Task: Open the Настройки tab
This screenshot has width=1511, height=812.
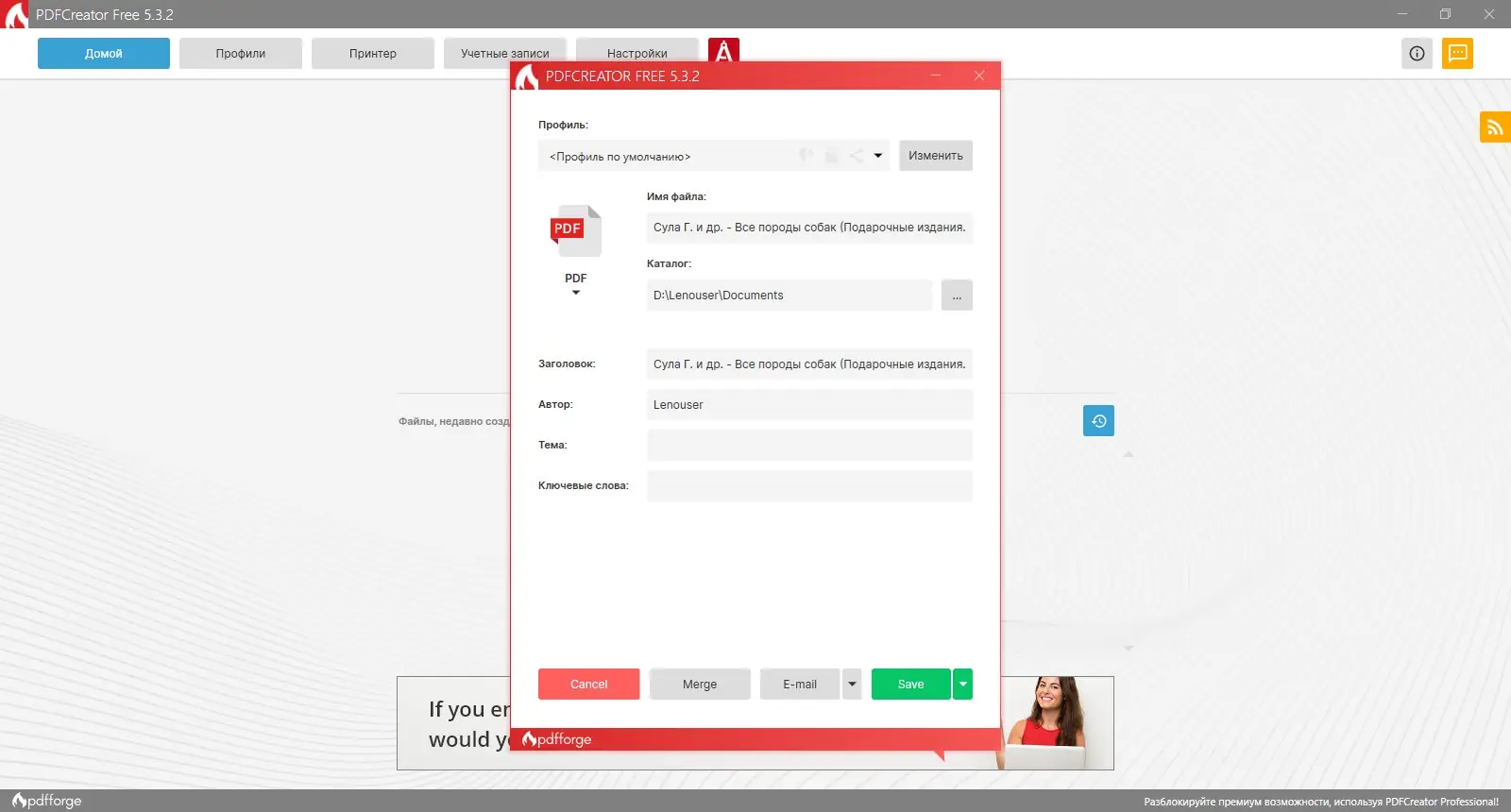Action: 637,54
